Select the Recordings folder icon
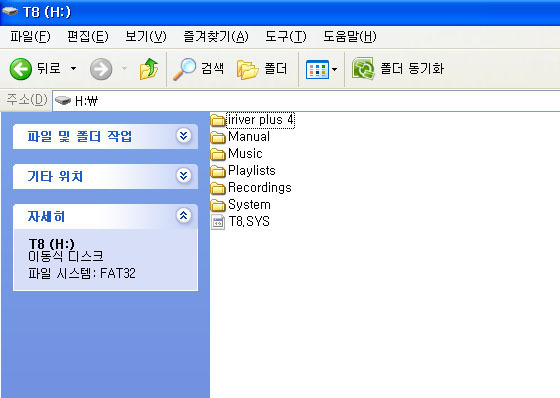The width and height of the screenshot is (560, 398). click(x=218, y=188)
